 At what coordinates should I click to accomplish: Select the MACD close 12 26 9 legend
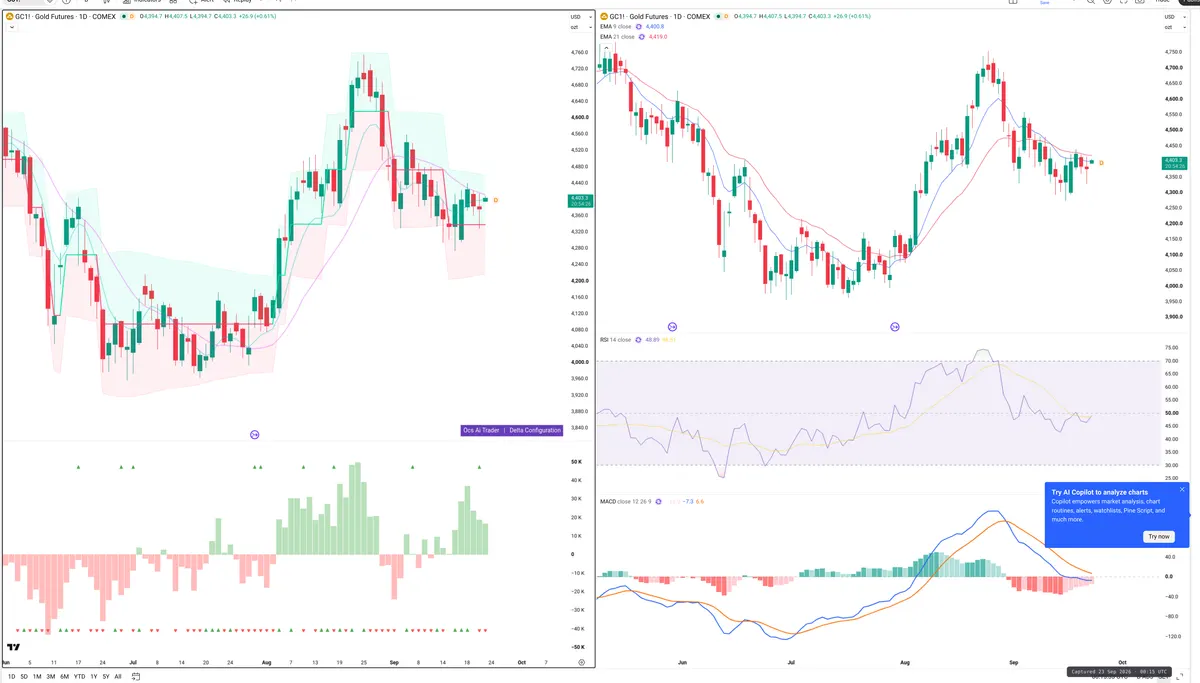[626, 501]
